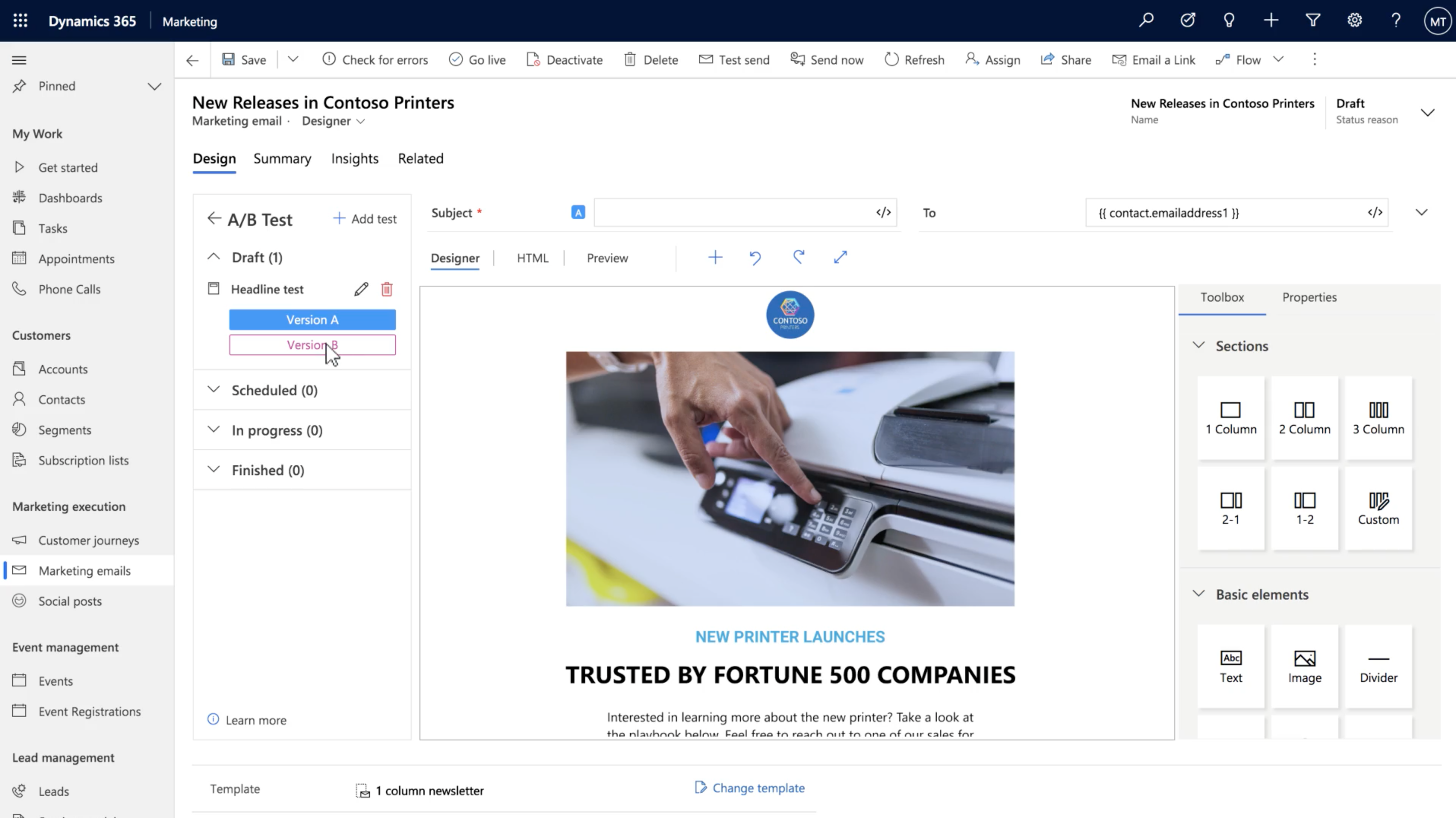This screenshot has width=1456, height=818.
Task: Click Send now command
Action: point(826,60)
